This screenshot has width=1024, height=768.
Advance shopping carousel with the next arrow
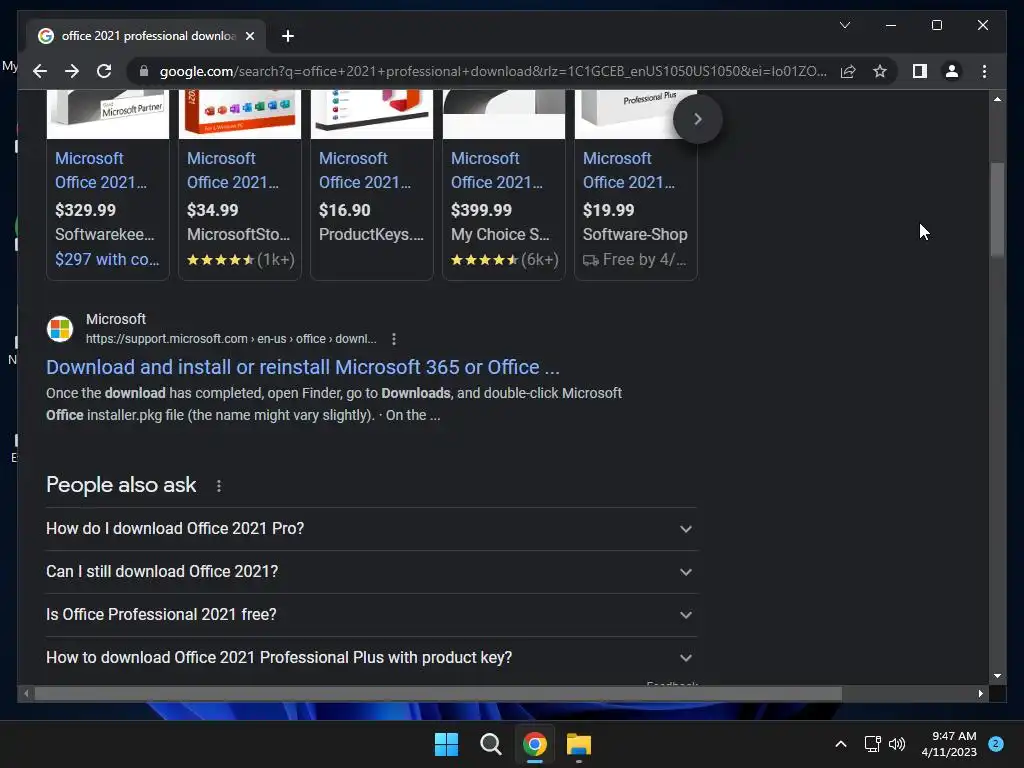click(x=697, y=119)
